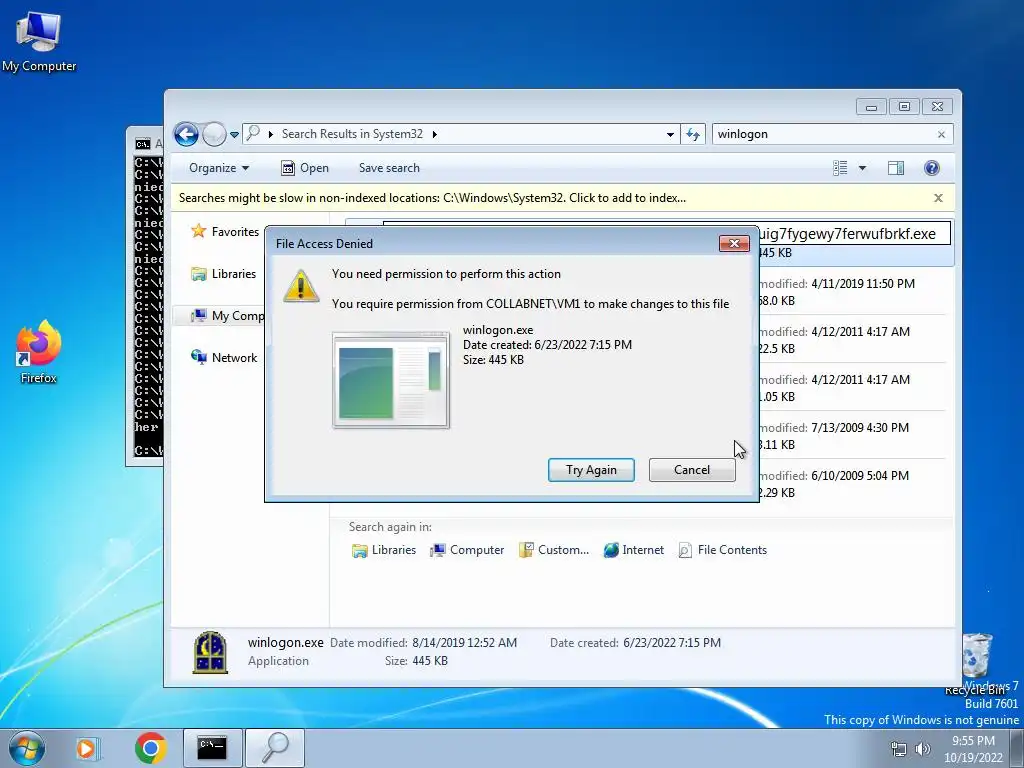Open Windows Media Player from taskbar
1024x768 pixels.
[x=86, y=748]
